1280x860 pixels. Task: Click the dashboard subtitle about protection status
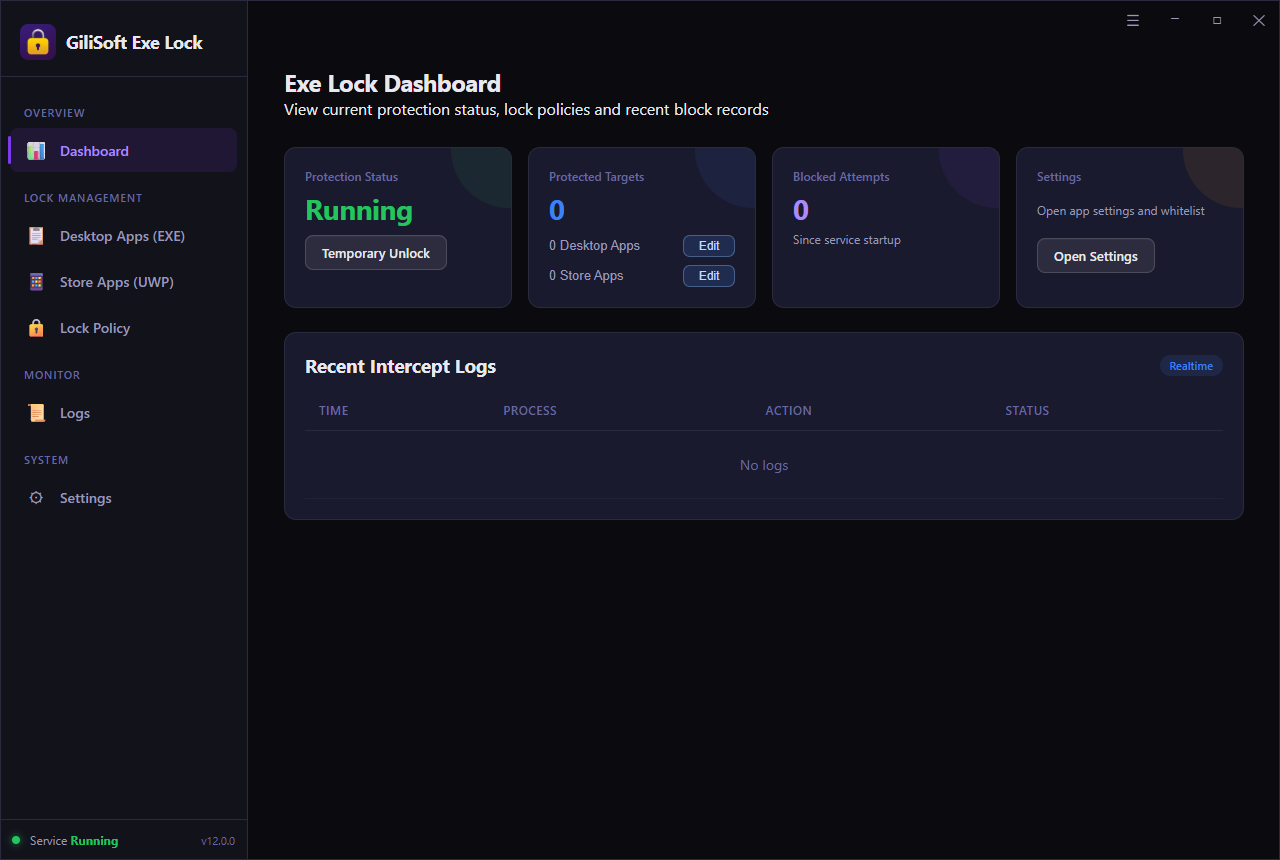527,110
